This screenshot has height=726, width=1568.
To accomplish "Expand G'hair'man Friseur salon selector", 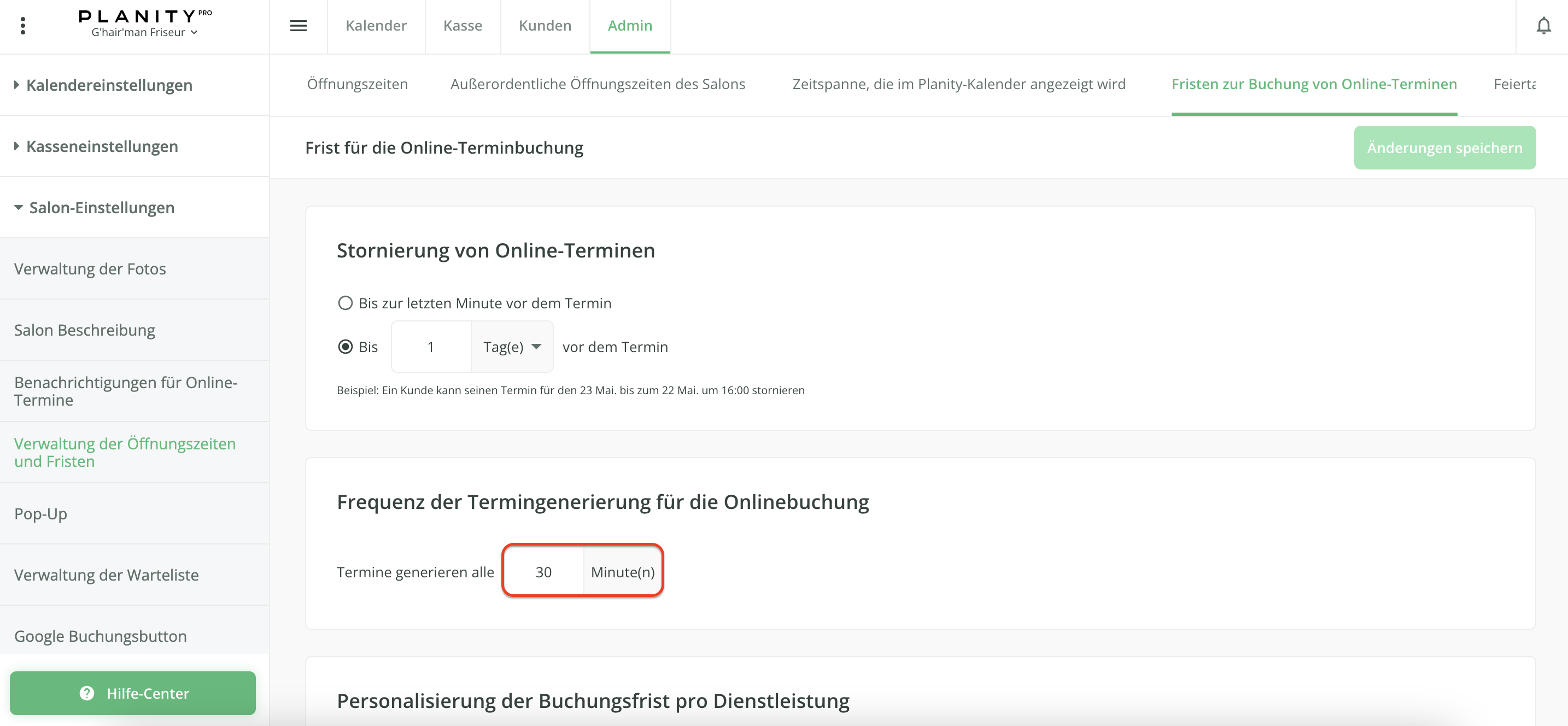I will (145, 33).
